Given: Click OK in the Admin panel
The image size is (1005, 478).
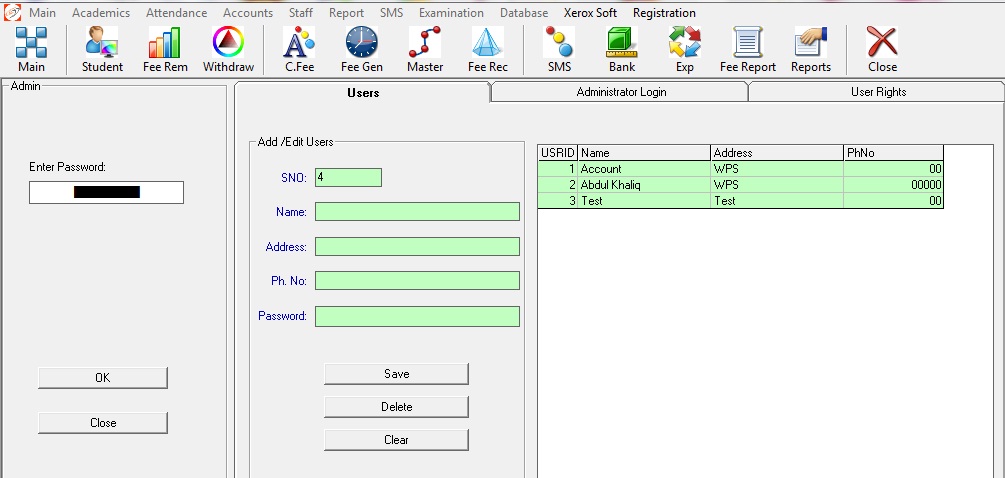Looking at the screenshot, I should 103,377.
